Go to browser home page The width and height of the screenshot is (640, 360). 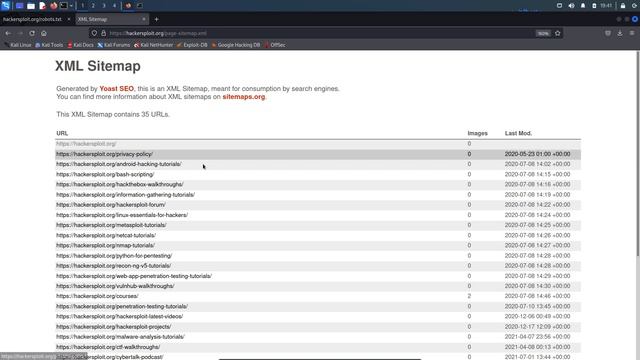pyautogui.click(x=44, y=33)
